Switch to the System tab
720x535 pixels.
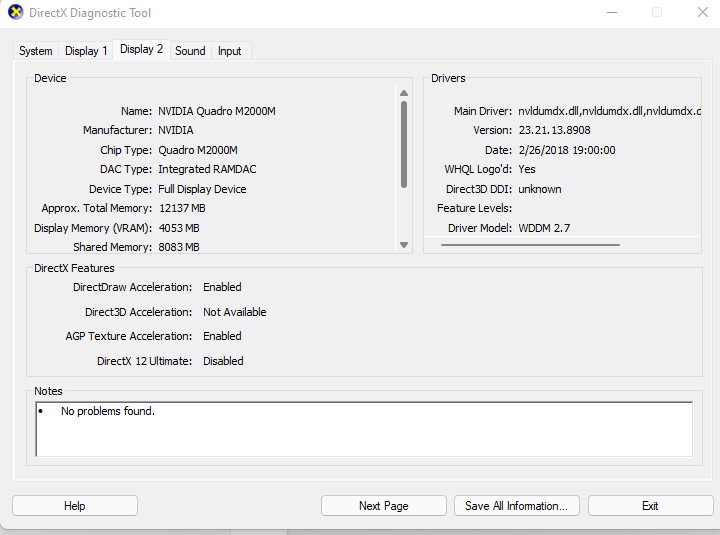pyautogui.click(x=36, y=51)
